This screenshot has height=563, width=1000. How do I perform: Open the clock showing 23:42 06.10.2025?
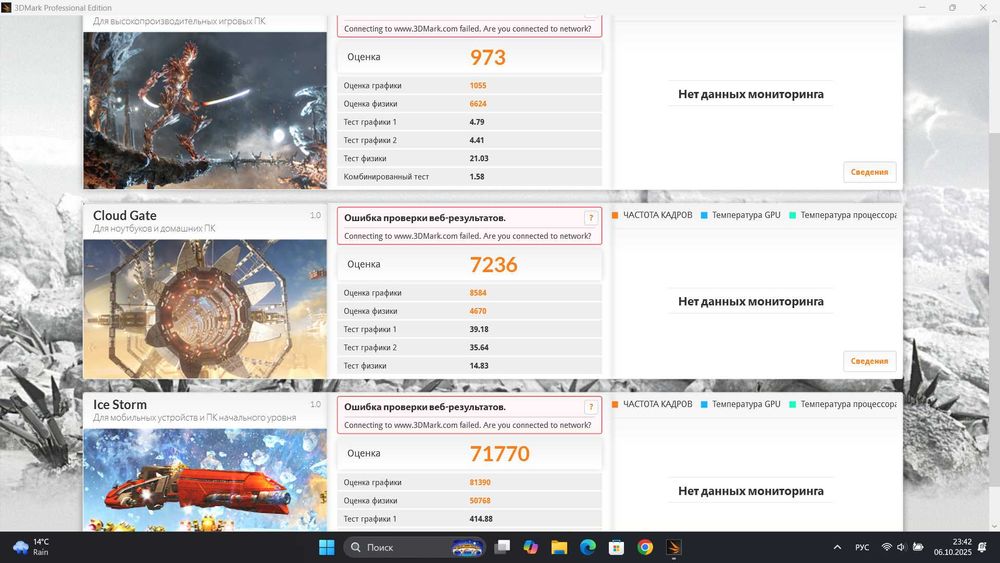(953, 547)
